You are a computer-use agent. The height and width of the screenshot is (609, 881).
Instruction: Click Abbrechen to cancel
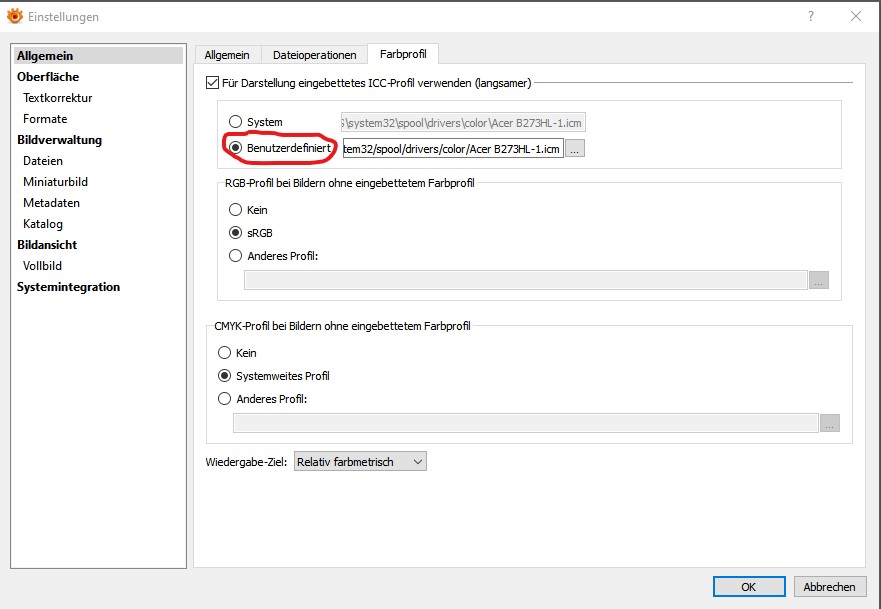coord(829,587)
